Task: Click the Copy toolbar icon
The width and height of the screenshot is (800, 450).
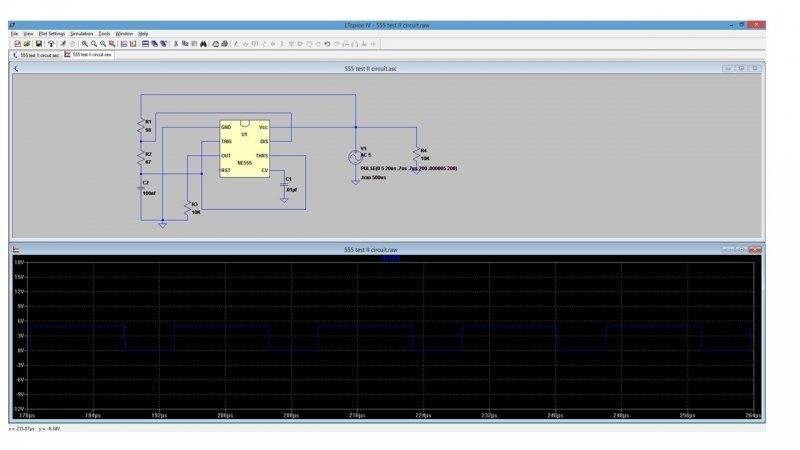Action: (x=185, y=44)
